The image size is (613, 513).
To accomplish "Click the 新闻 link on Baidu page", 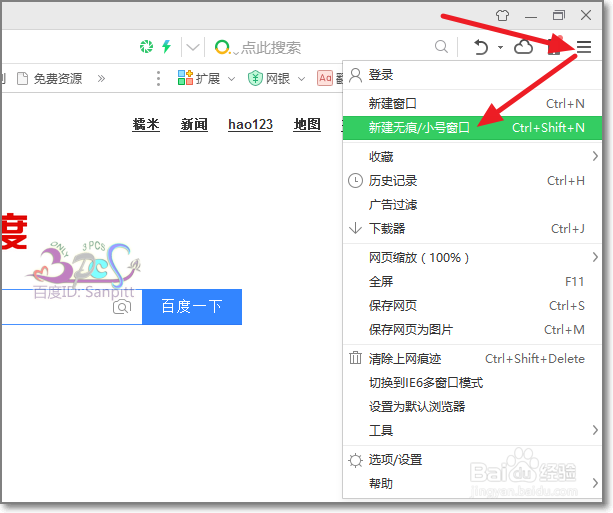I will pyautogui.click(x=194, y=124).
